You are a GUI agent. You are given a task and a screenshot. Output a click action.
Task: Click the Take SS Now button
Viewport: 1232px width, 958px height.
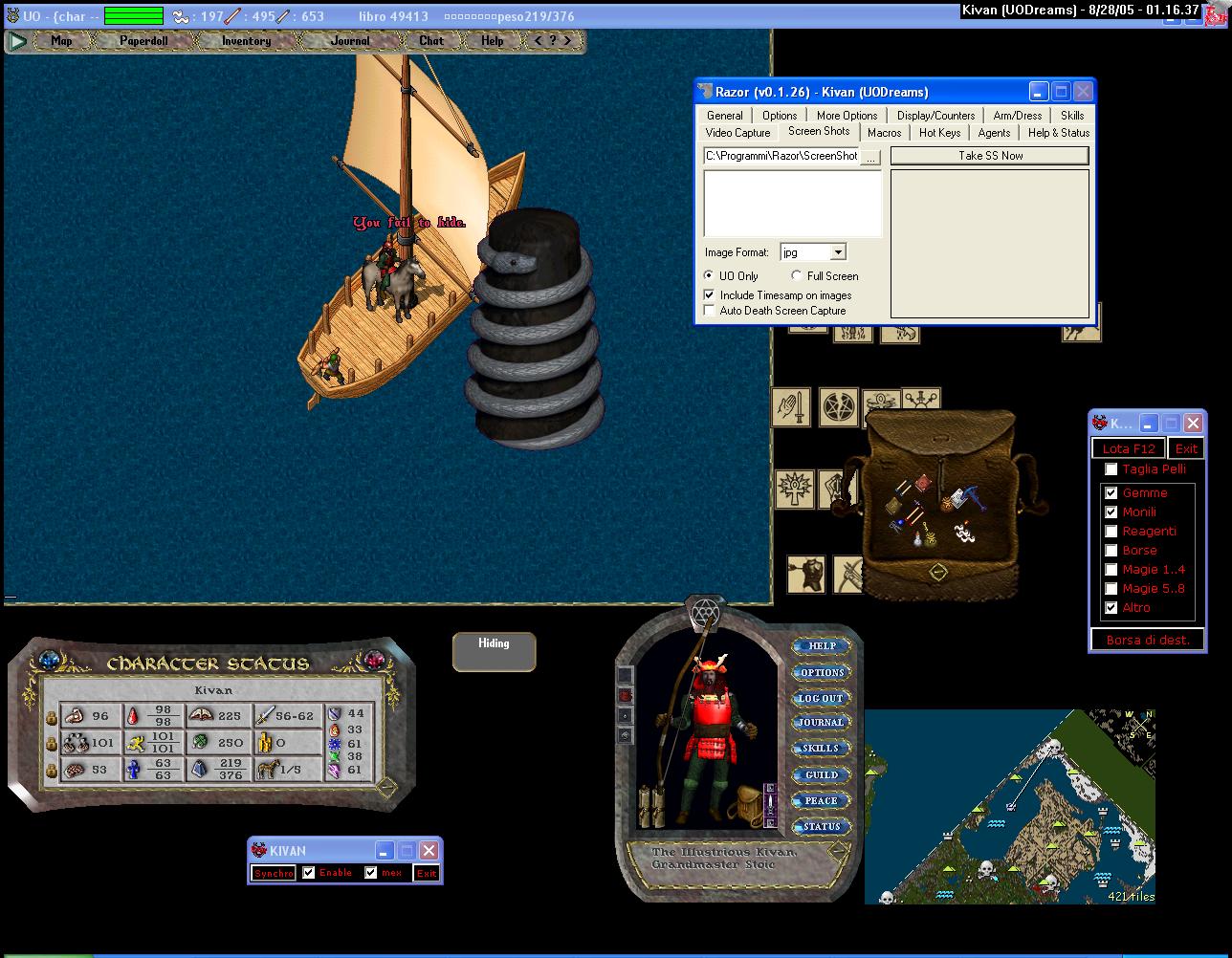click(x=990, y=155)
